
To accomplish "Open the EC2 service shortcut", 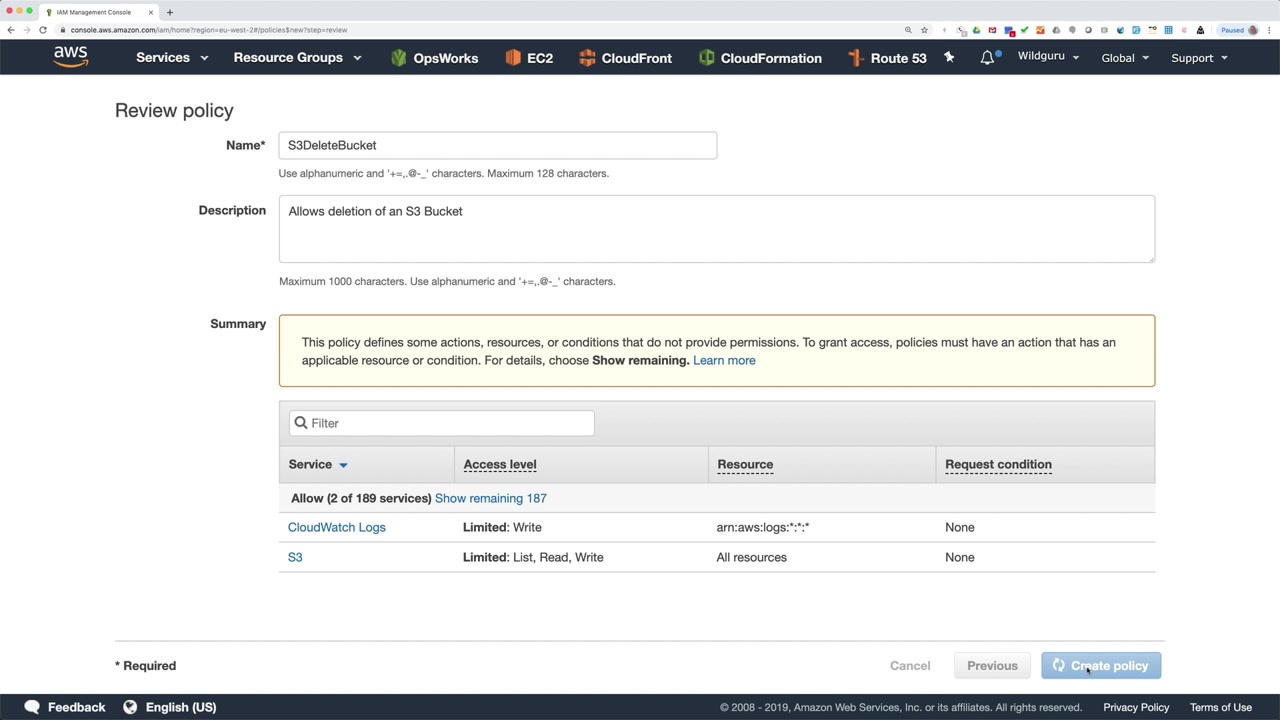I will [x=529, y=58].
